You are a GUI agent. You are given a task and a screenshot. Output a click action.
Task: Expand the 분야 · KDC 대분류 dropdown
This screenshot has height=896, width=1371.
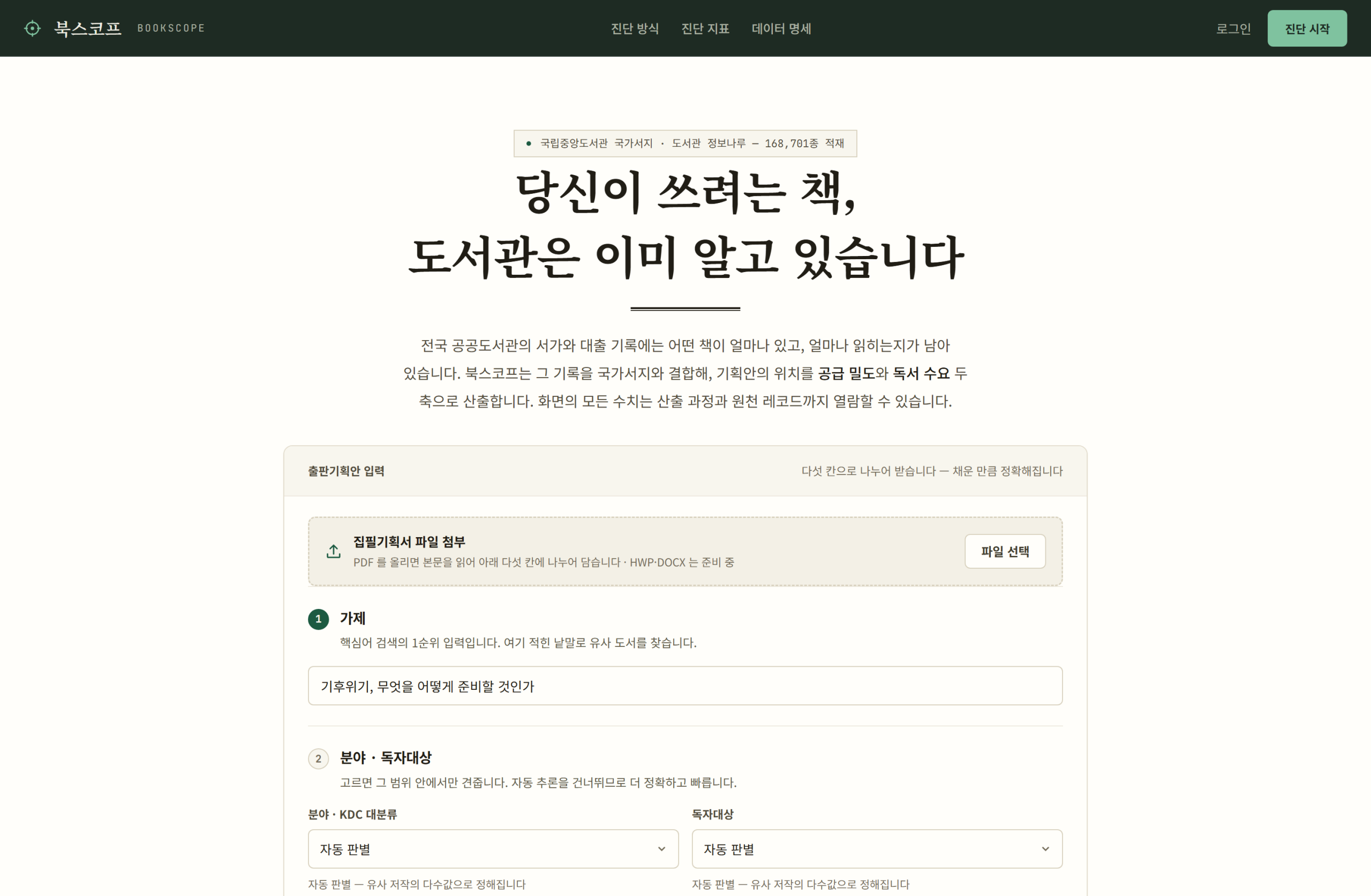coord(493,849)
